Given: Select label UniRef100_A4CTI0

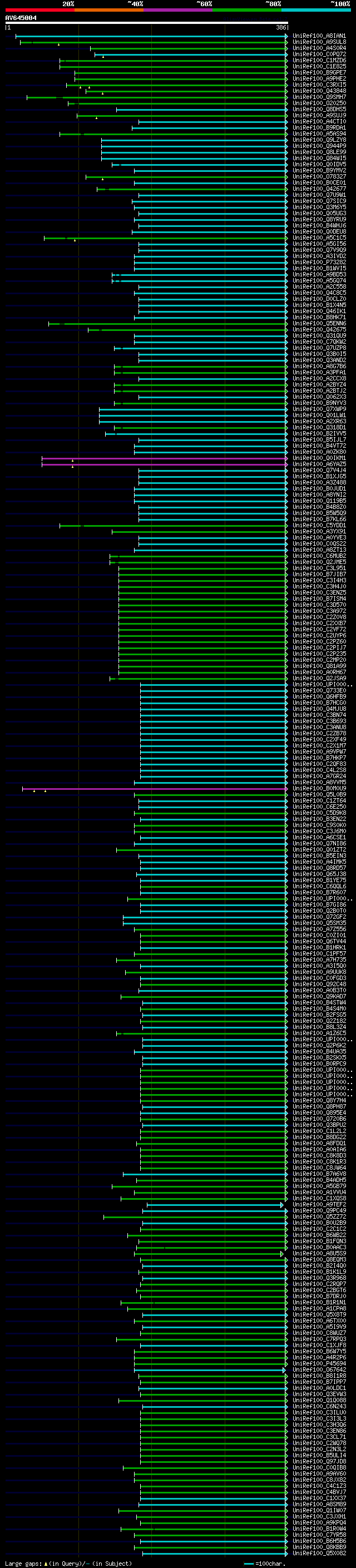Looking at the screenshot, I should click(319, 122).
